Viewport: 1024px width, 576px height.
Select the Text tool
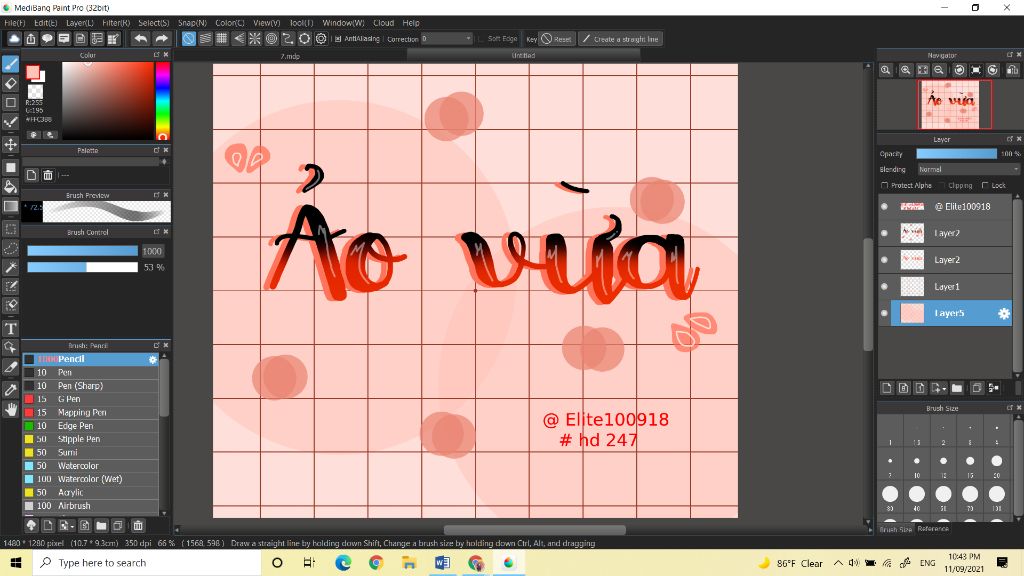(x=10, y=328)
